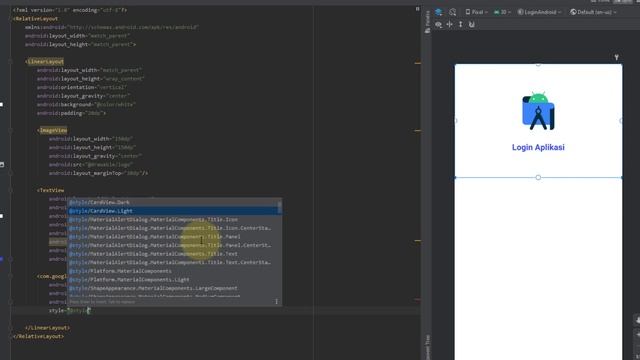Select @style/CardView.Light suggestion
The height and width of the screenshot is (360, 640).
(x=173, y=211)
